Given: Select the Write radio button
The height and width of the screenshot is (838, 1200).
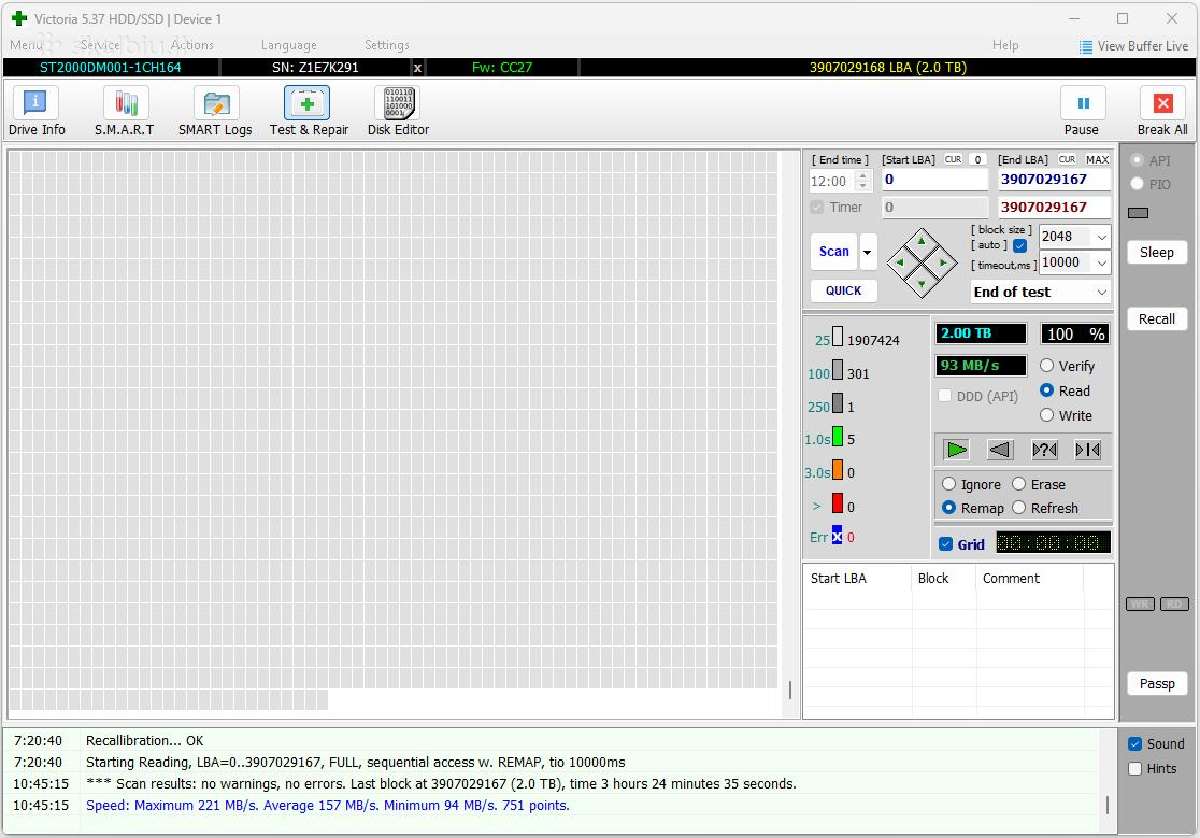Looking at the screenshot, I should (1047, 416).
